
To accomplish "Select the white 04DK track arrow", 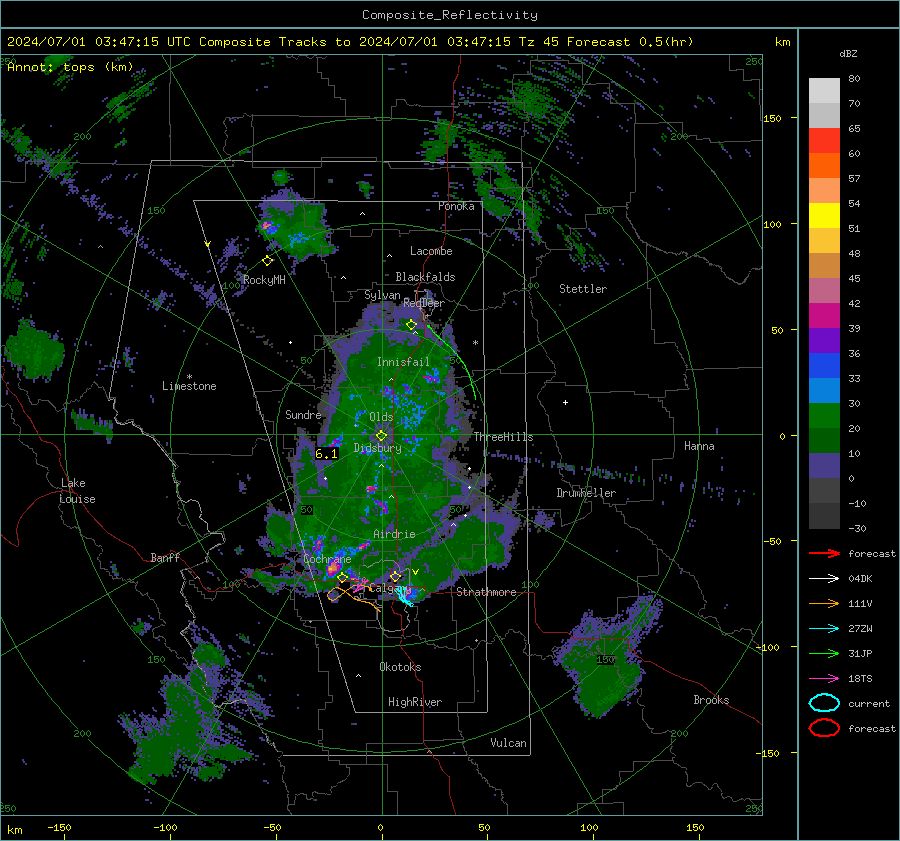I will (x=824, y=579).
